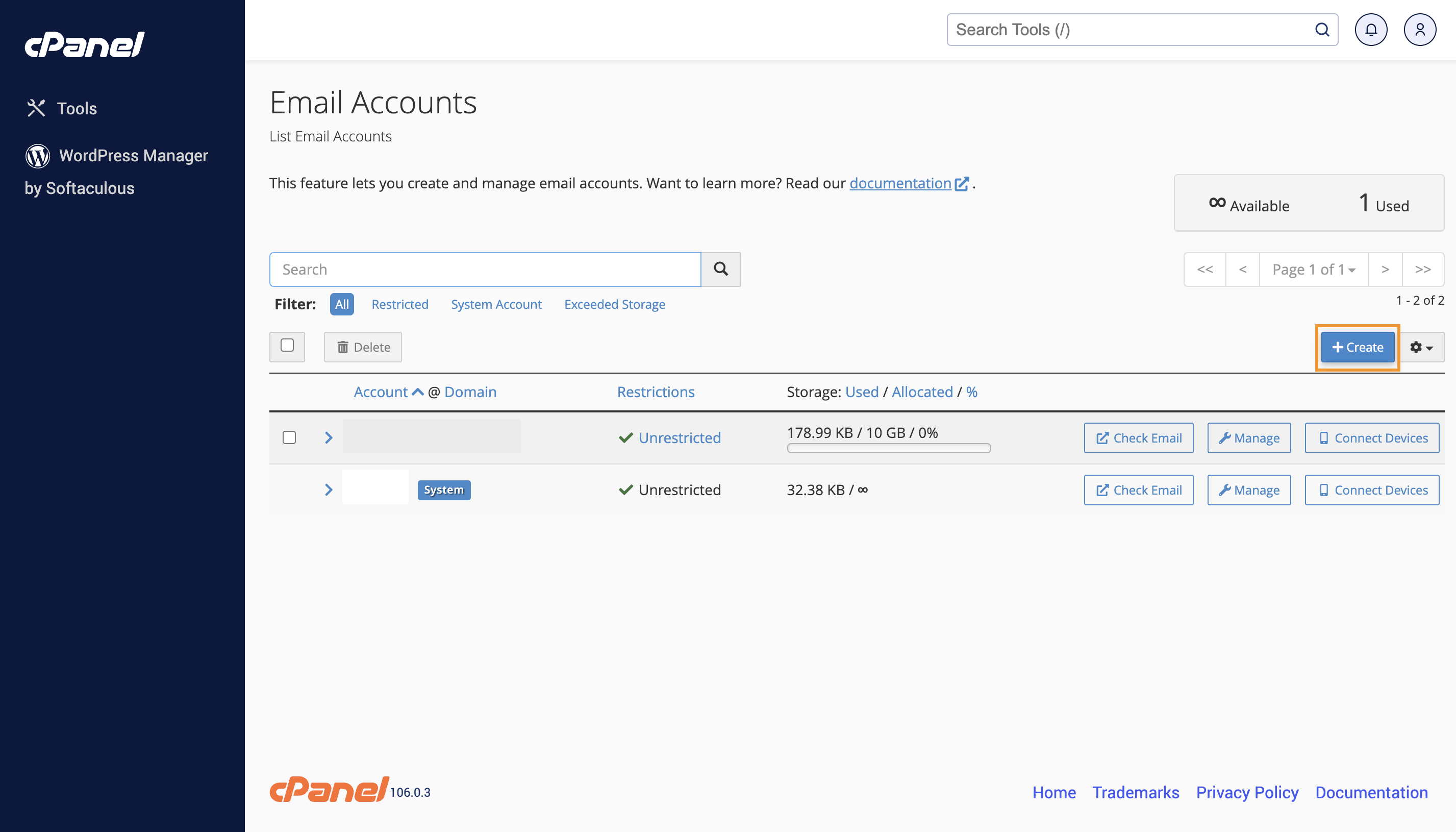This screenshot has width=1456, height=832.
Task: Select the Exceeded Storage filter tab
Action: pyautogui.click(x=614, y=304)
